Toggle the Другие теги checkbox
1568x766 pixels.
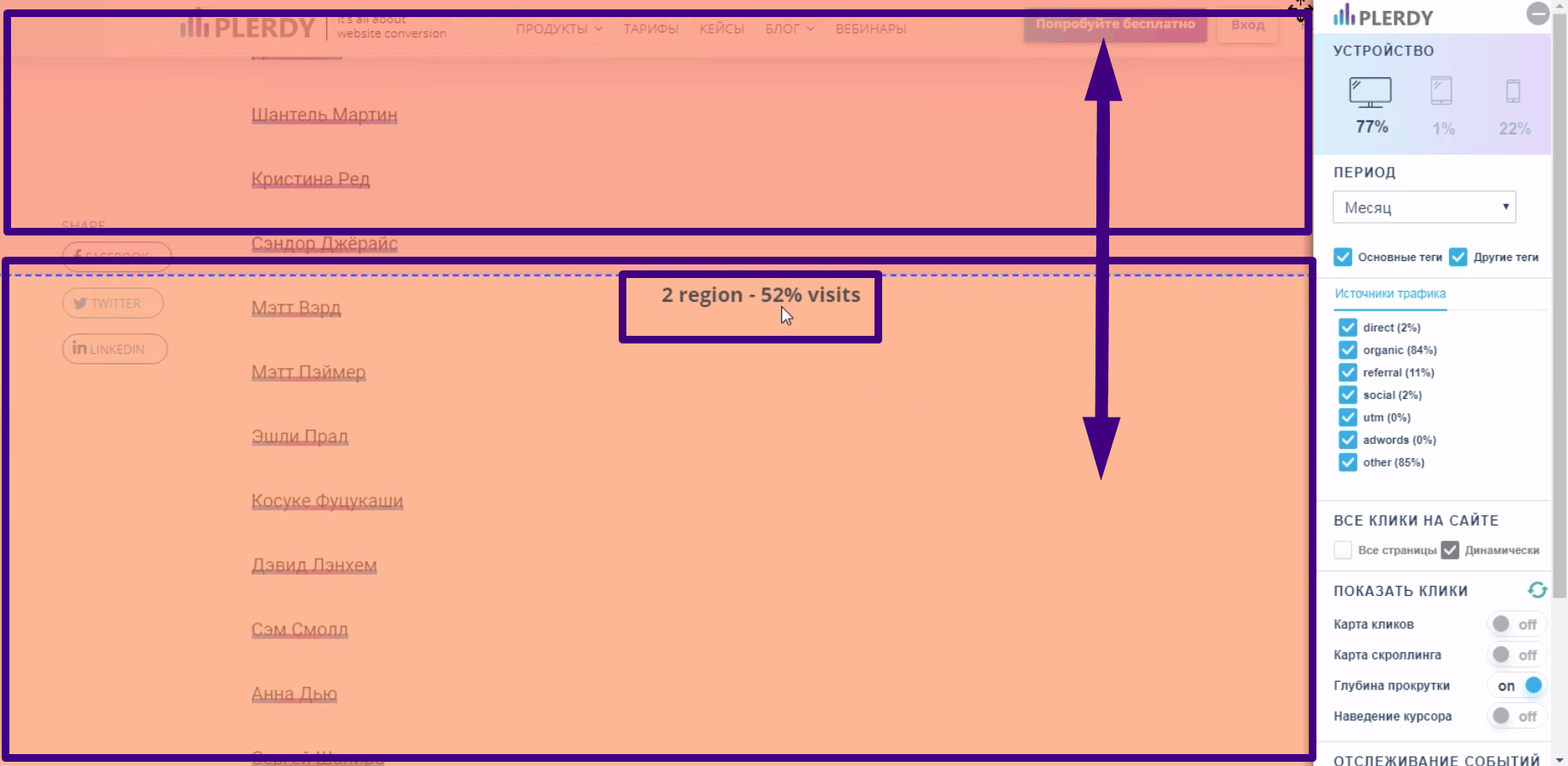pos(1458,257)
